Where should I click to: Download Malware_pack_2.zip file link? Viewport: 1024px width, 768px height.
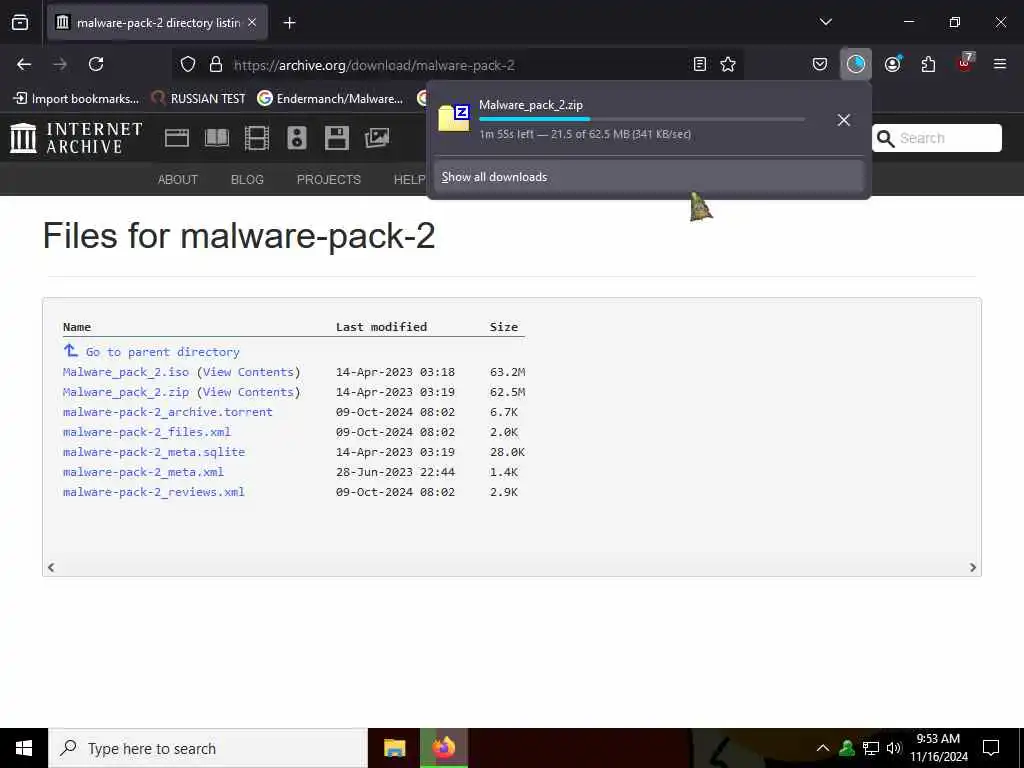tap(126, 392)
